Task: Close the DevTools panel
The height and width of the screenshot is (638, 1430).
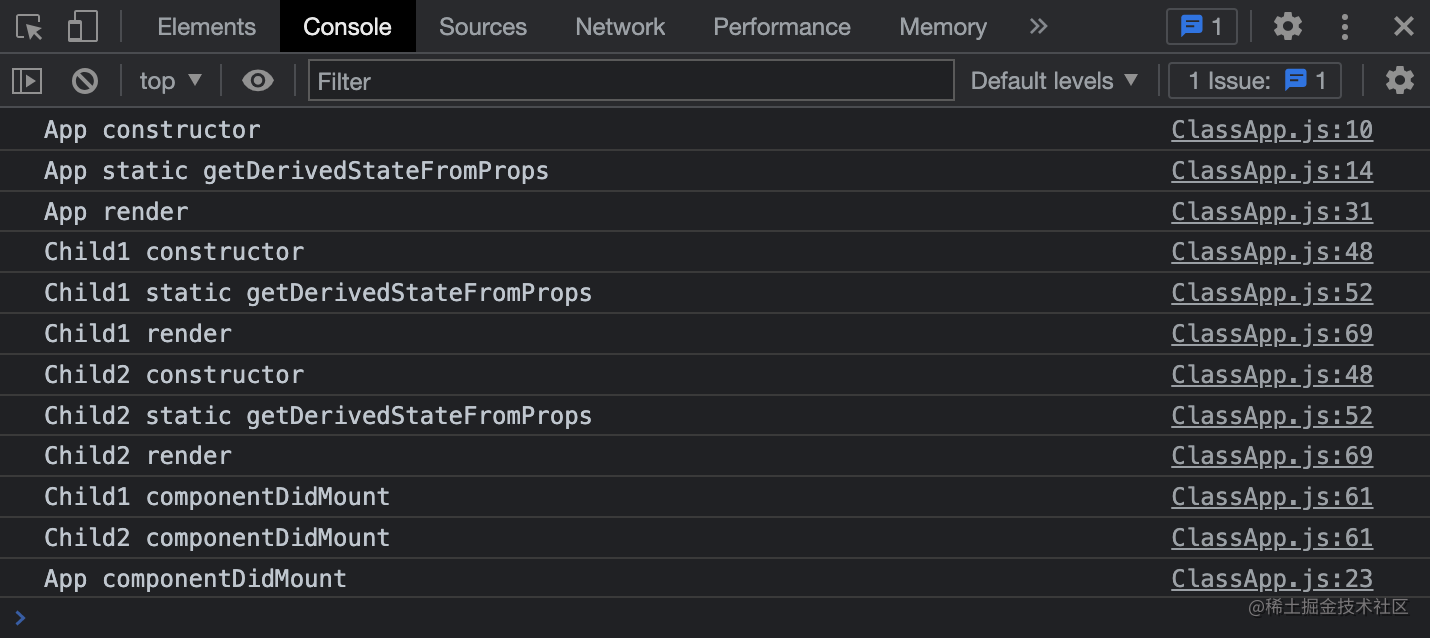Action: pyautogui.click(x=1404, y=27)
